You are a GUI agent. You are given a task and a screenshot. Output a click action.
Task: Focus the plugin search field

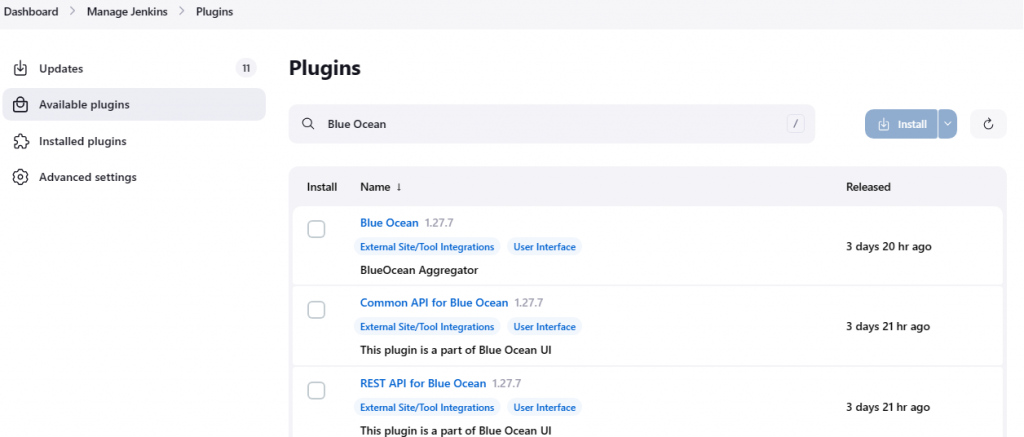[x=550, y=124]
